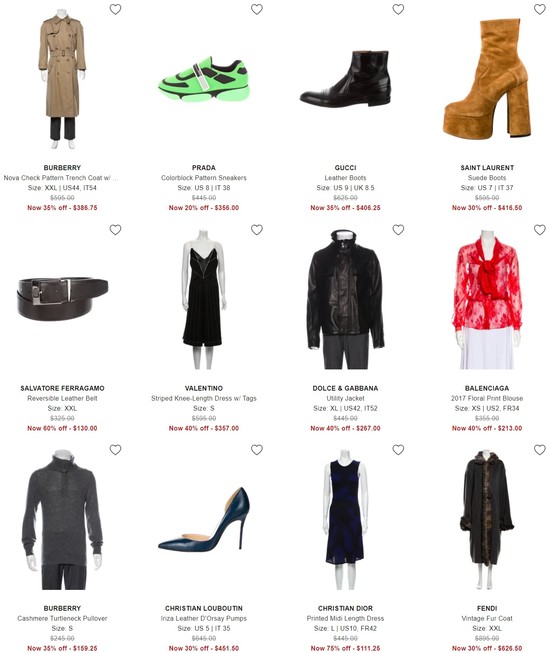Open Nova Check Pattern Trench Coat link
550x653 pixels.
click(x=61, y=178)
